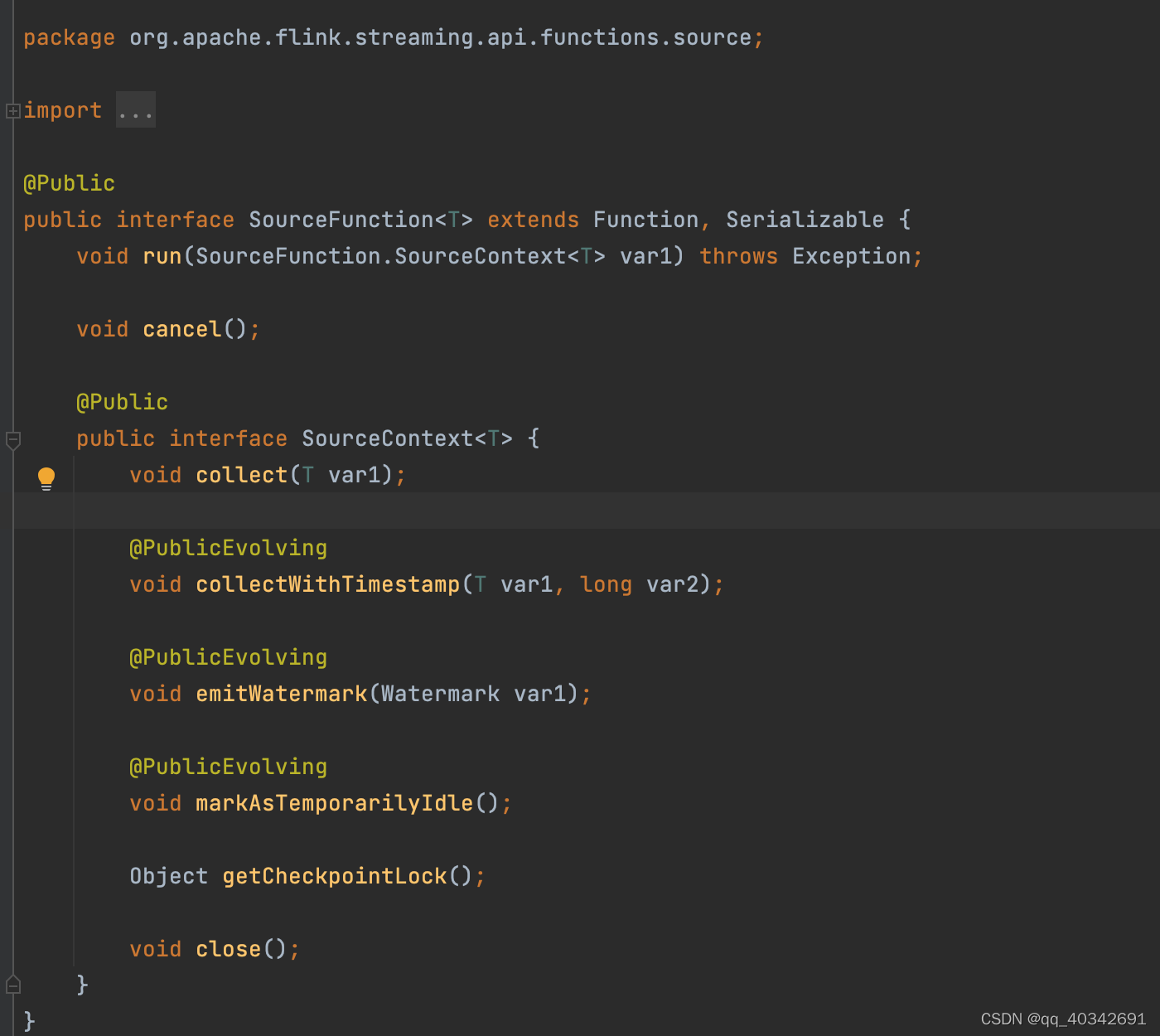This screenshot has width=1160, height=1036.
Task: Click the Exception type in throws clause
Action: pyautogui.click(x=851, y=256)
